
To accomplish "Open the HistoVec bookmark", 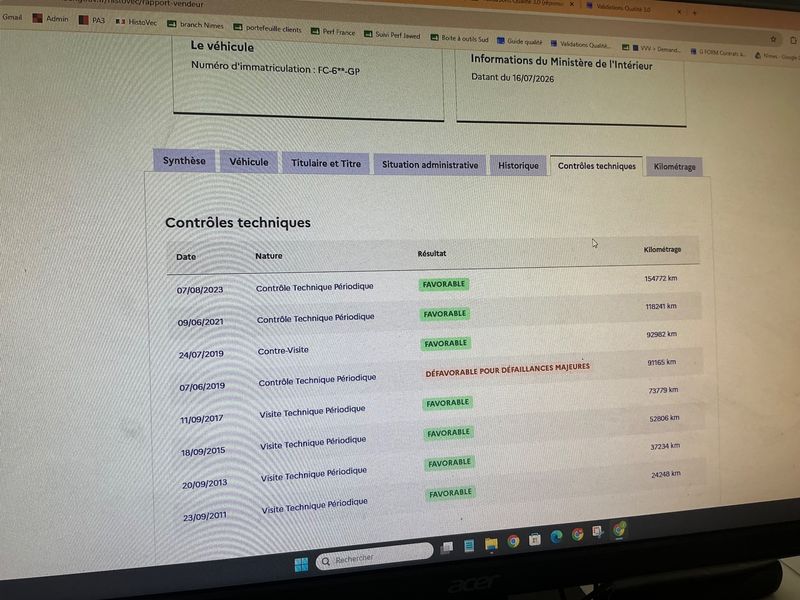I will (136, 22).
